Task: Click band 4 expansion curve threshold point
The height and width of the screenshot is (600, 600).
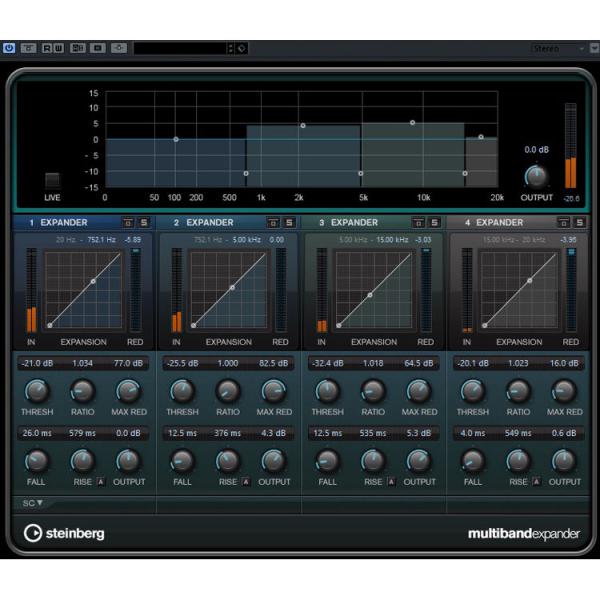Action: click(530, 280)
